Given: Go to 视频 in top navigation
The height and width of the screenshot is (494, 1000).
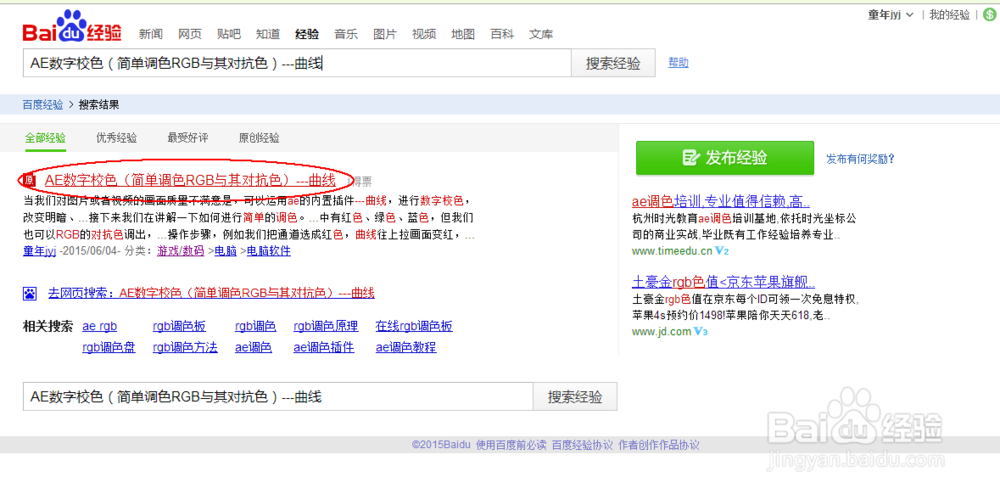Looking at the screenshot, I should pyautogui.click(x=423, y=34).
